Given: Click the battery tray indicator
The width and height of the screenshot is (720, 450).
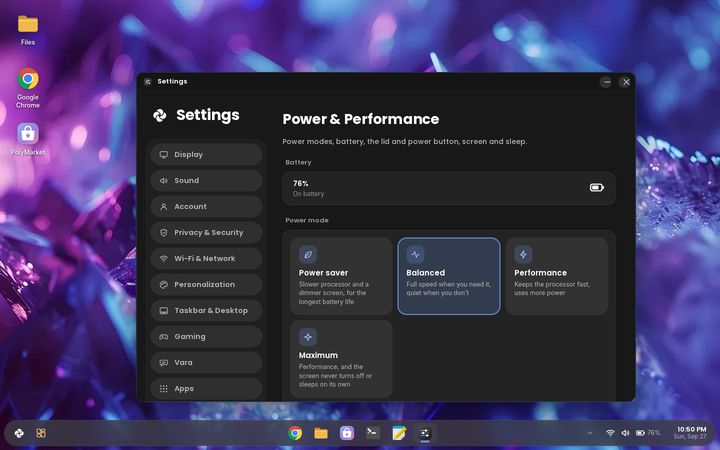Looking at the screenshot, I should 648,433.
